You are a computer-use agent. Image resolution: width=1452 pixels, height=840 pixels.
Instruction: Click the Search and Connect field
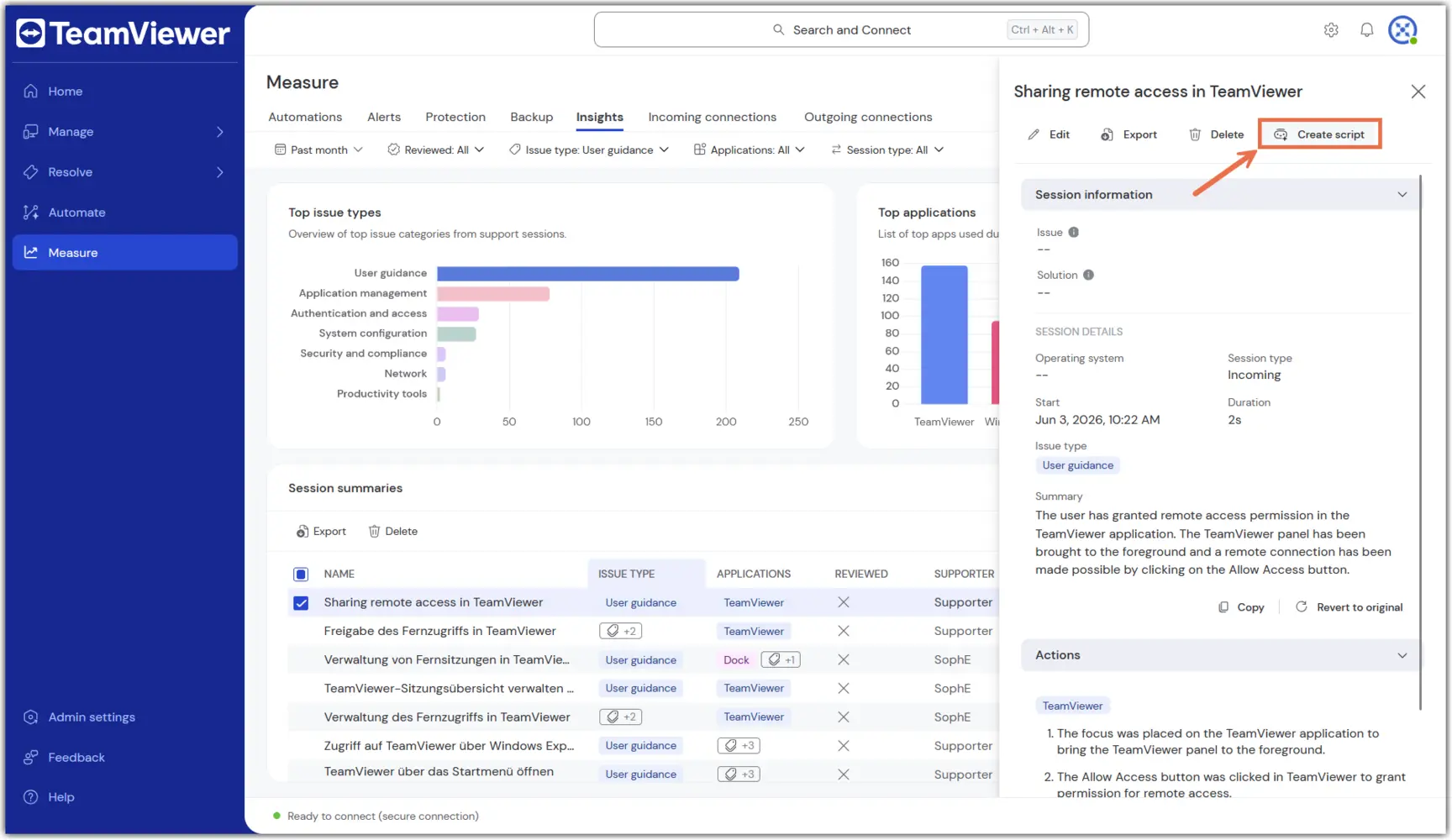(x=841, y=30)
